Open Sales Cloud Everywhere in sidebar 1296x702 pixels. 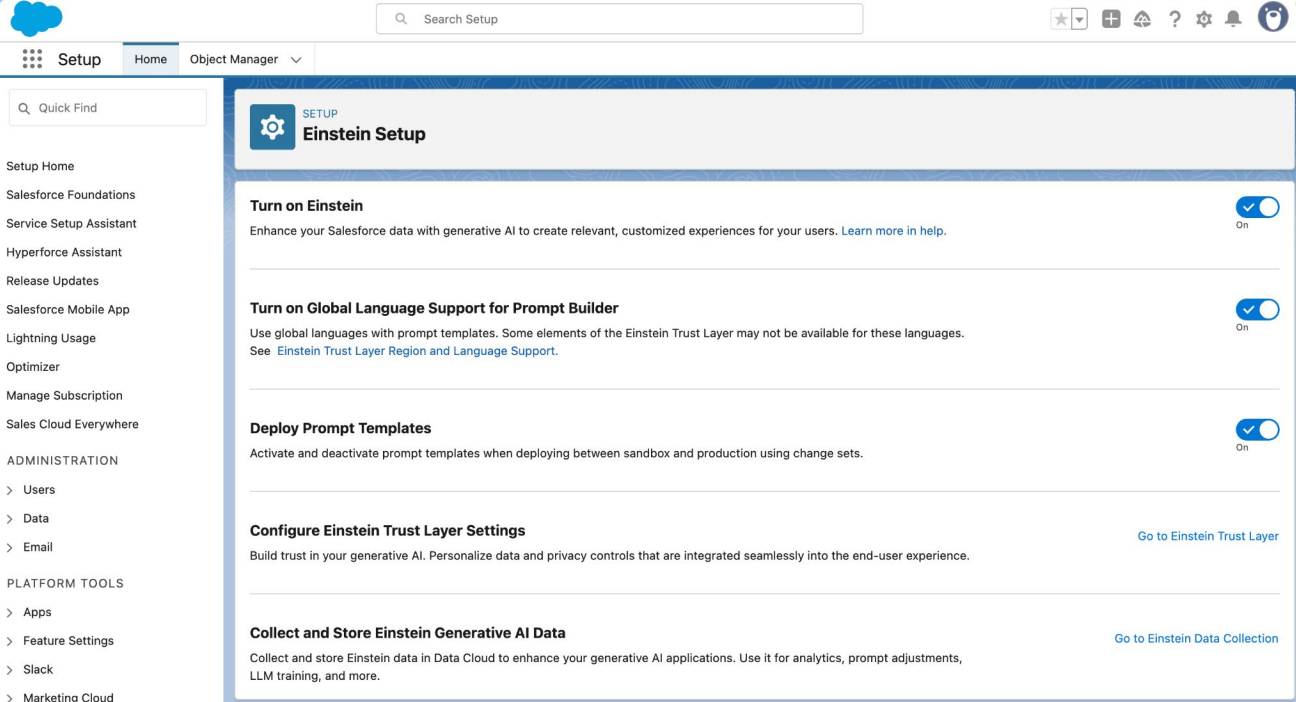72,424
